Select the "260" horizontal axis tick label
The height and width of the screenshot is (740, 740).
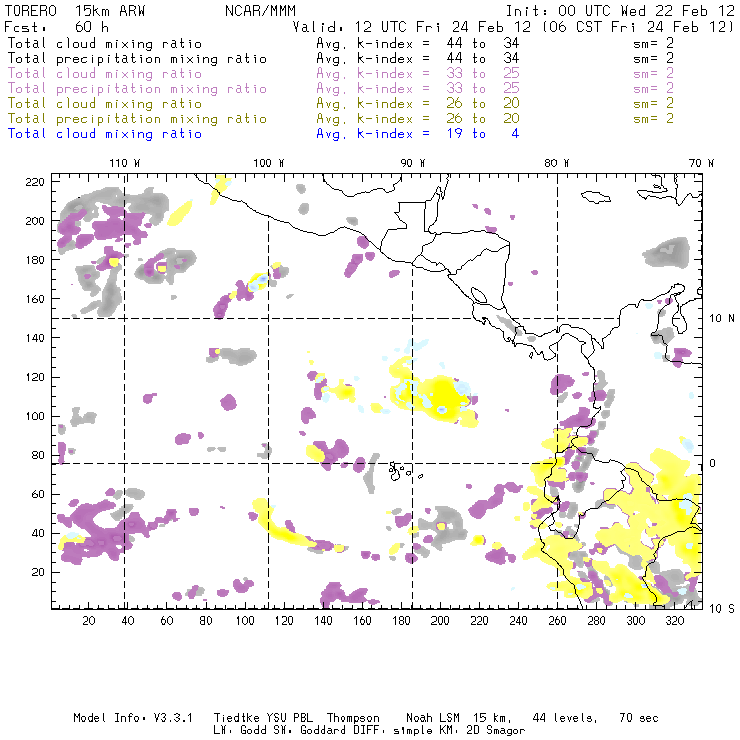pyautogui.click(x=557, y=621)
